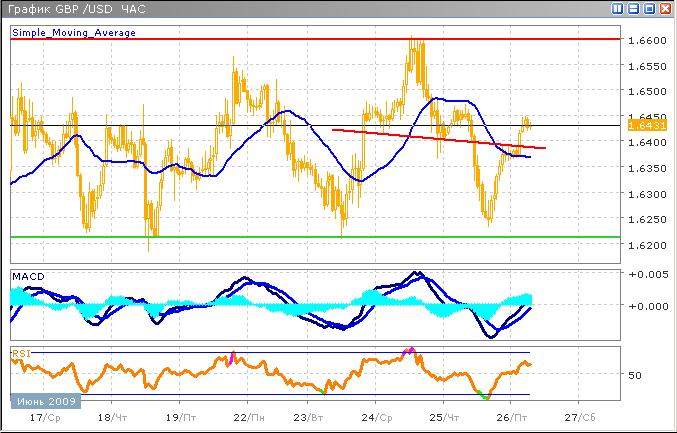Select the green support line near 1.6200
Viewport: 677px width, 433px height.
point(300,237)
